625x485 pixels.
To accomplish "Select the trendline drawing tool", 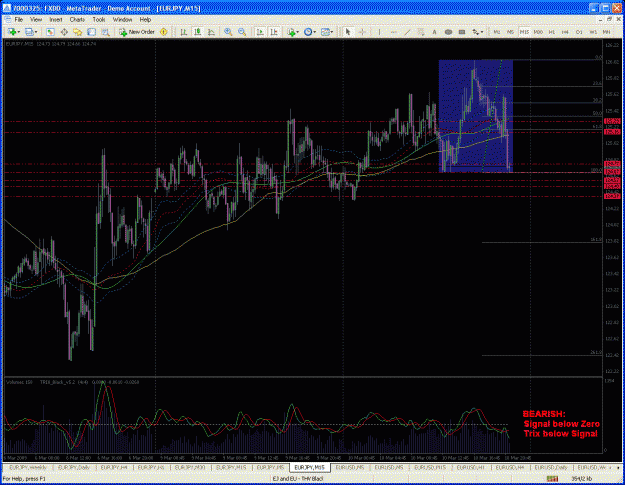I will pyautogui.click(x=407, y=32).
